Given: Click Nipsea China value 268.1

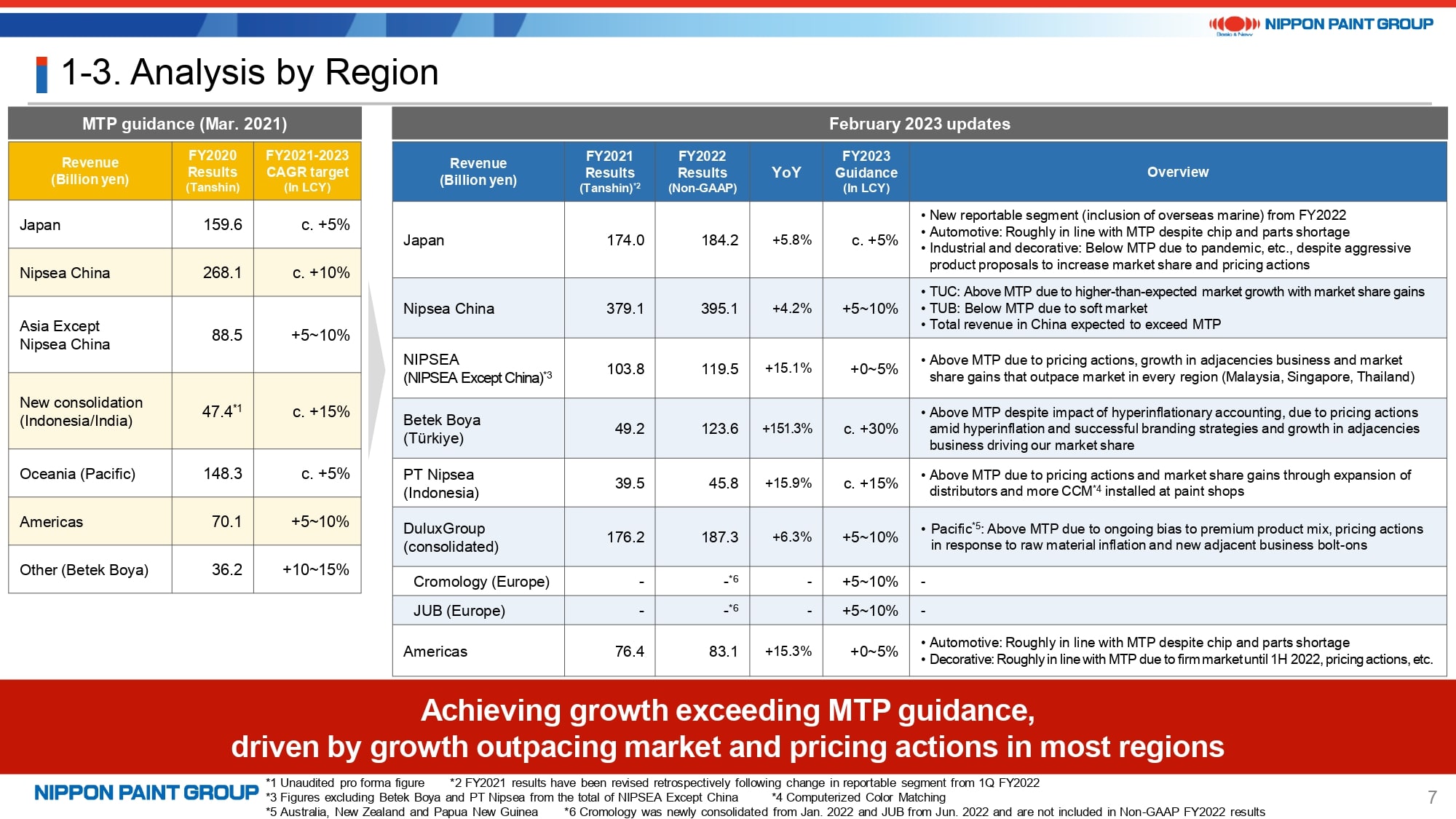Looking at the screenshot, I should 222,272.
